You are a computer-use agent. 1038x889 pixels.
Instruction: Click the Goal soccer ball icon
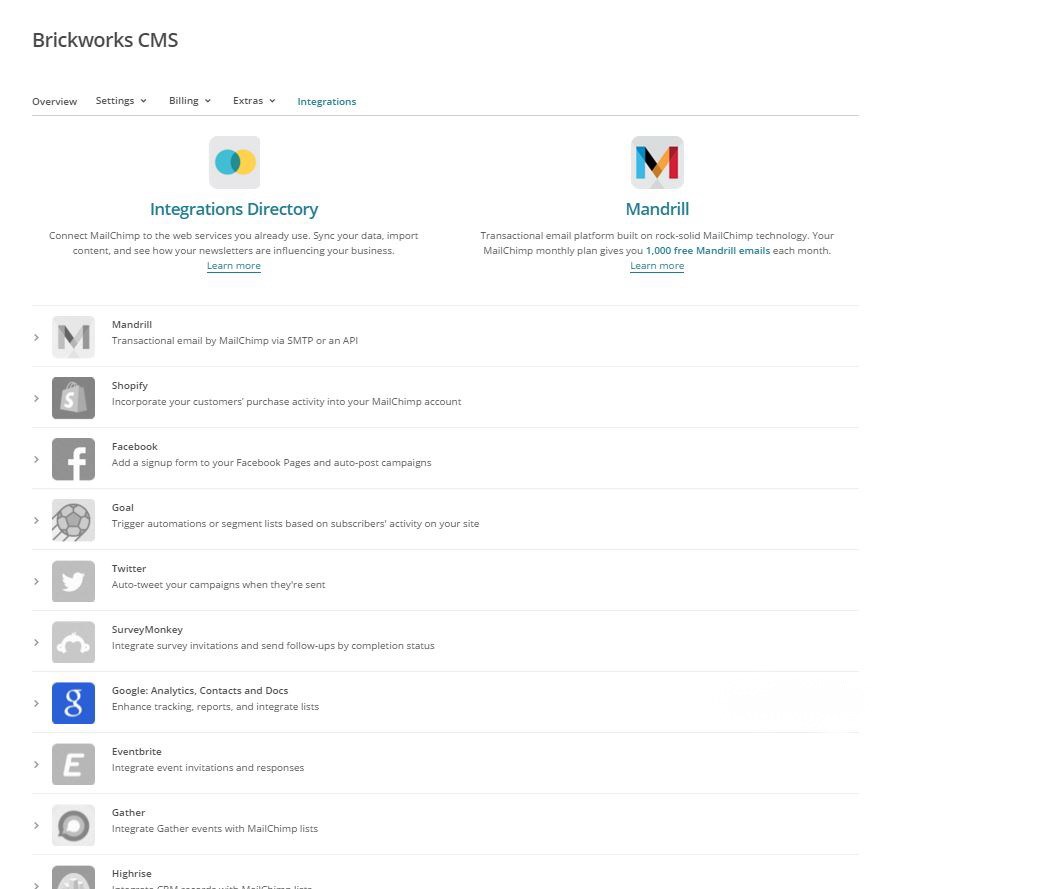(73, 520)
